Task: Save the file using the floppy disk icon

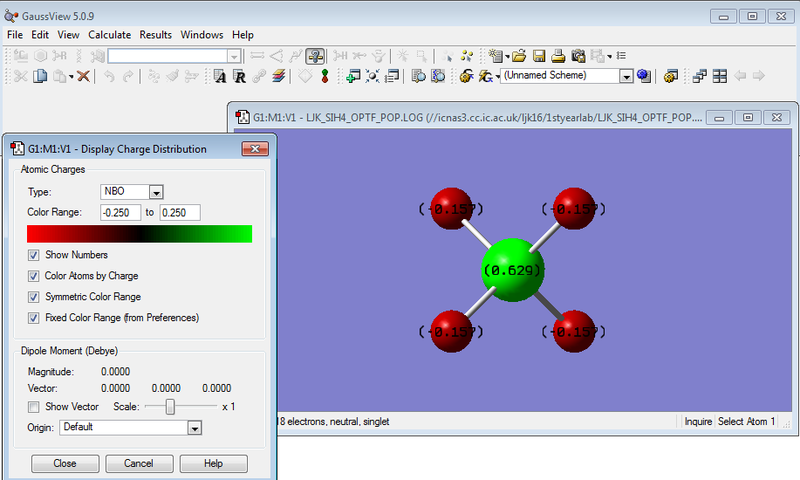Action: pos(539,56)
